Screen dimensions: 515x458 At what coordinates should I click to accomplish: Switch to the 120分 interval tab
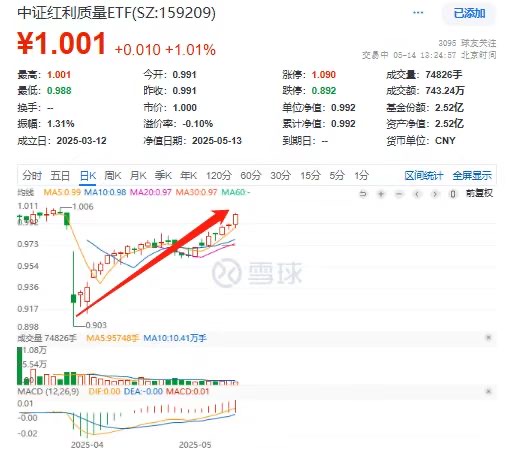coord(219,175)
